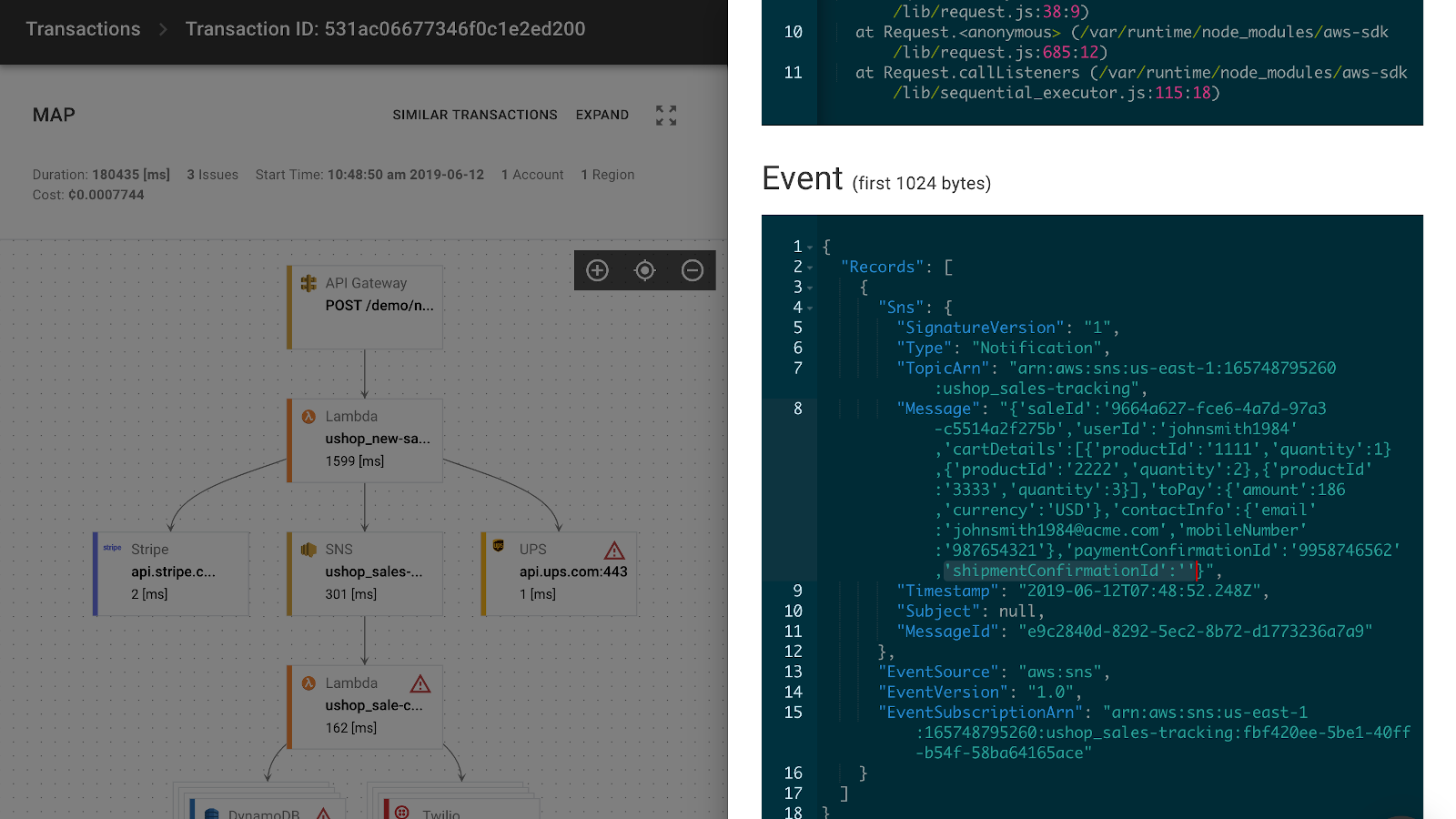Click the Cost ¢0.0007744 value

click(106, 195)
